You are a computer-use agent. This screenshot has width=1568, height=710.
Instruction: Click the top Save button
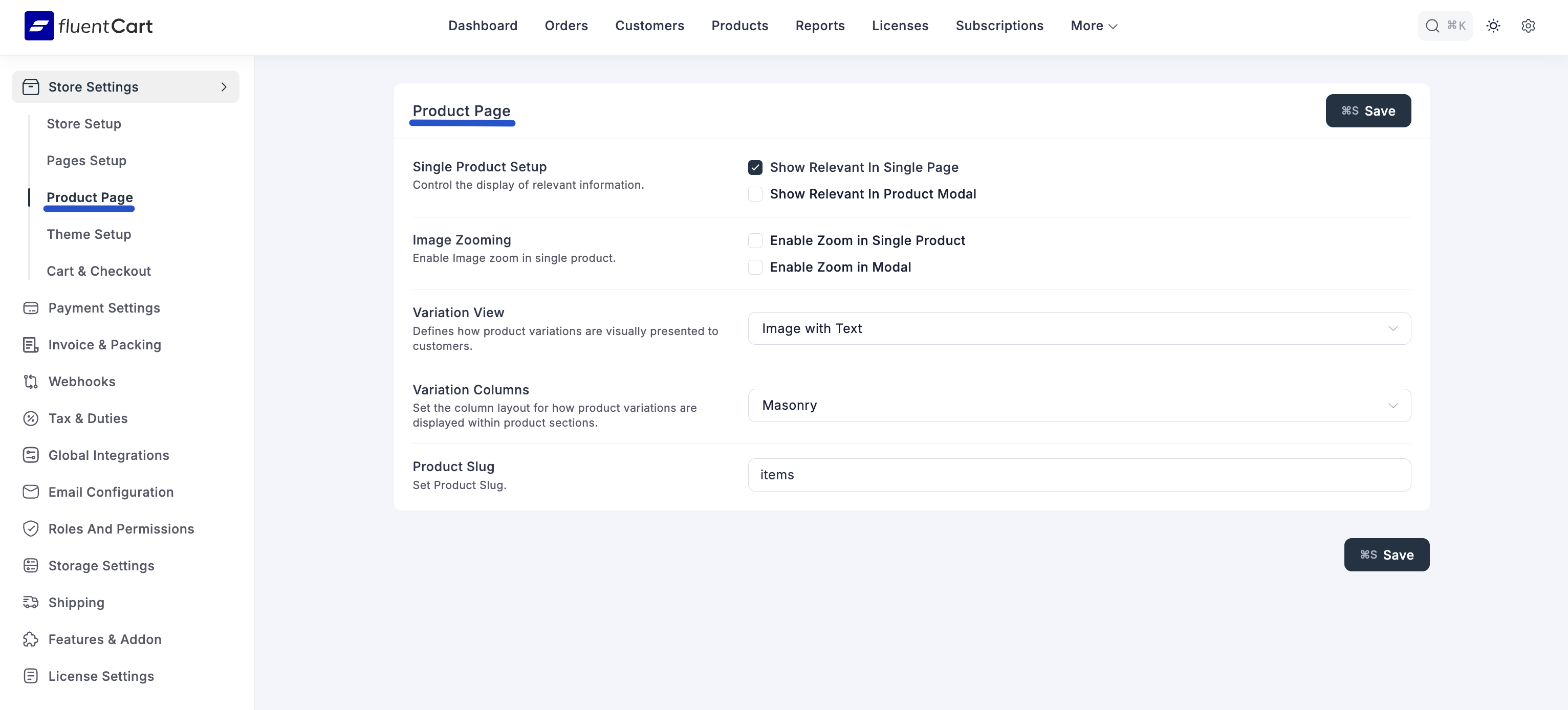click(1368, 110)
